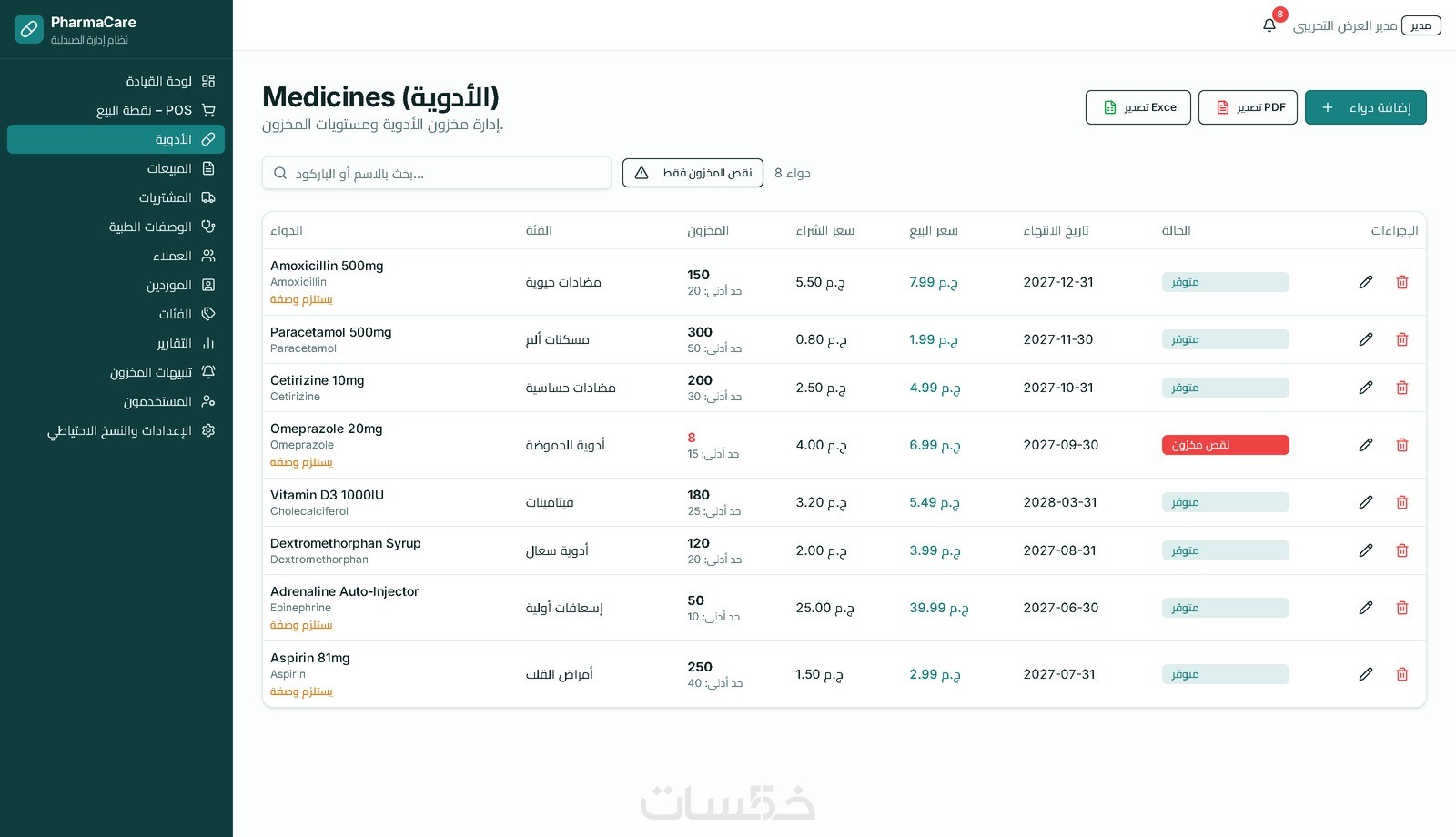The width and height of the screenshot is (1456, 837).
Task: Delete the Omeprazole 20mg medicine
Action: (1402, 445)
